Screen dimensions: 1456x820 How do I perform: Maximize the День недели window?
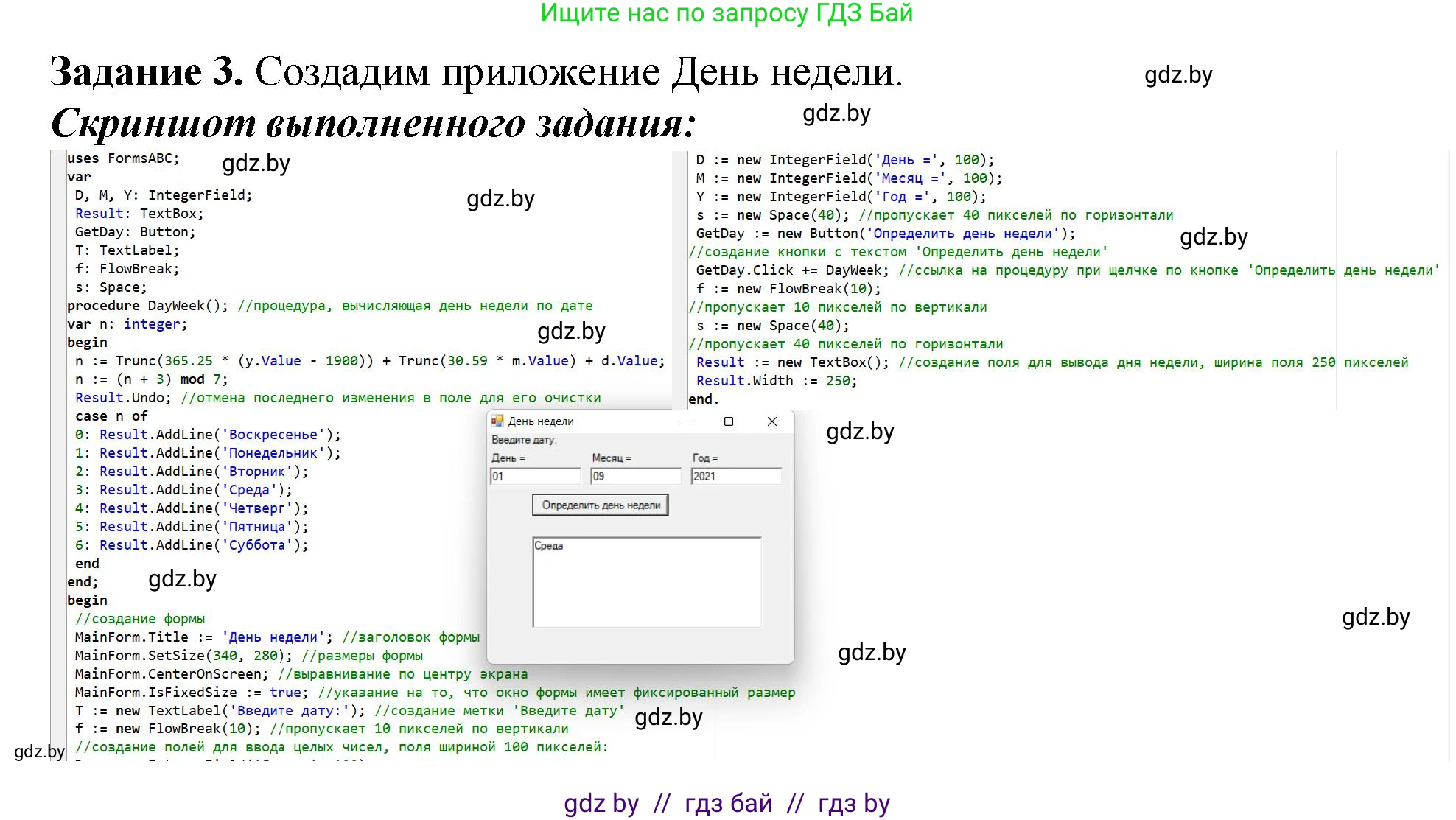coord(729,421)
